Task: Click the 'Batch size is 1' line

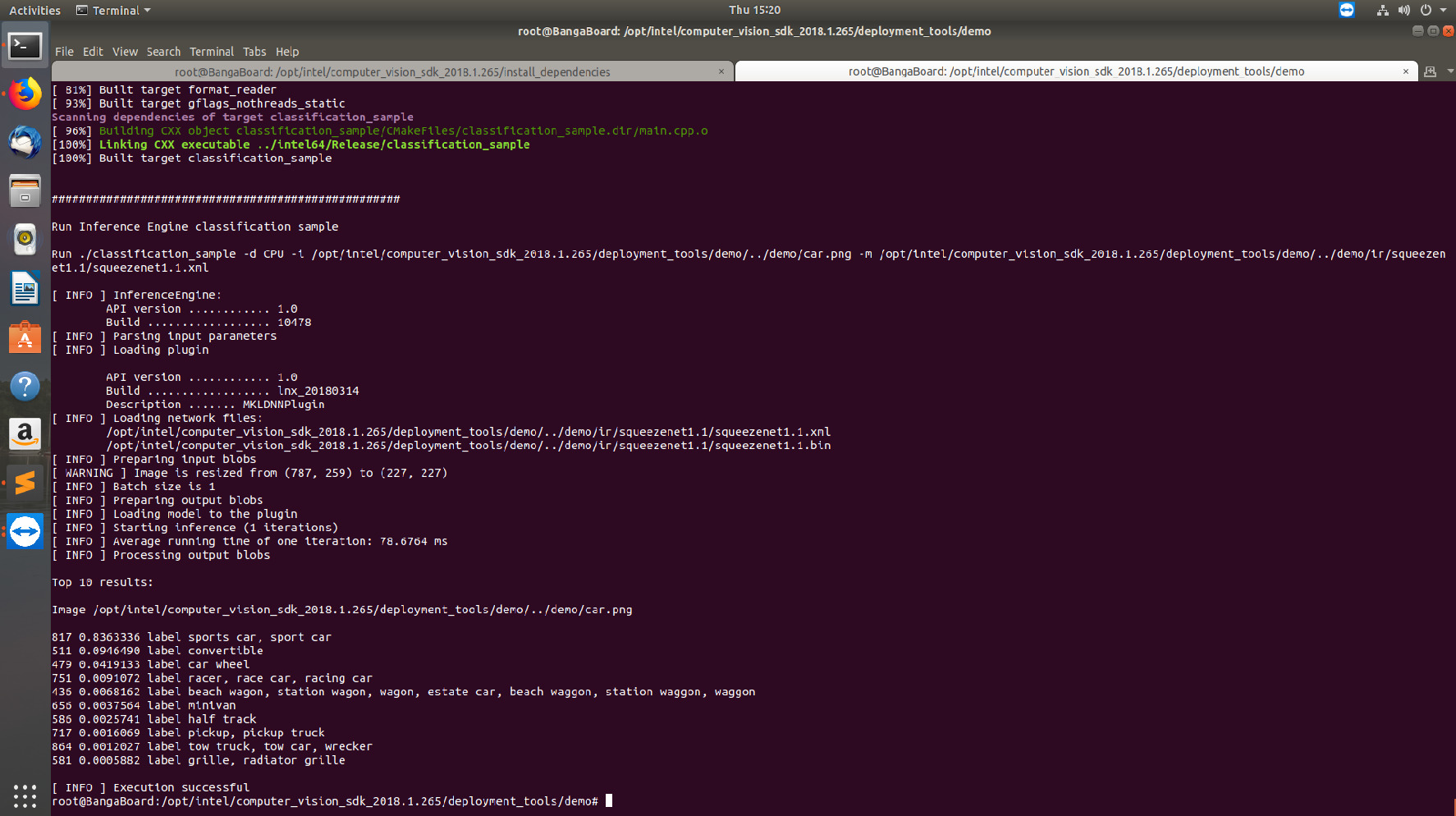Action: point(134,487)
